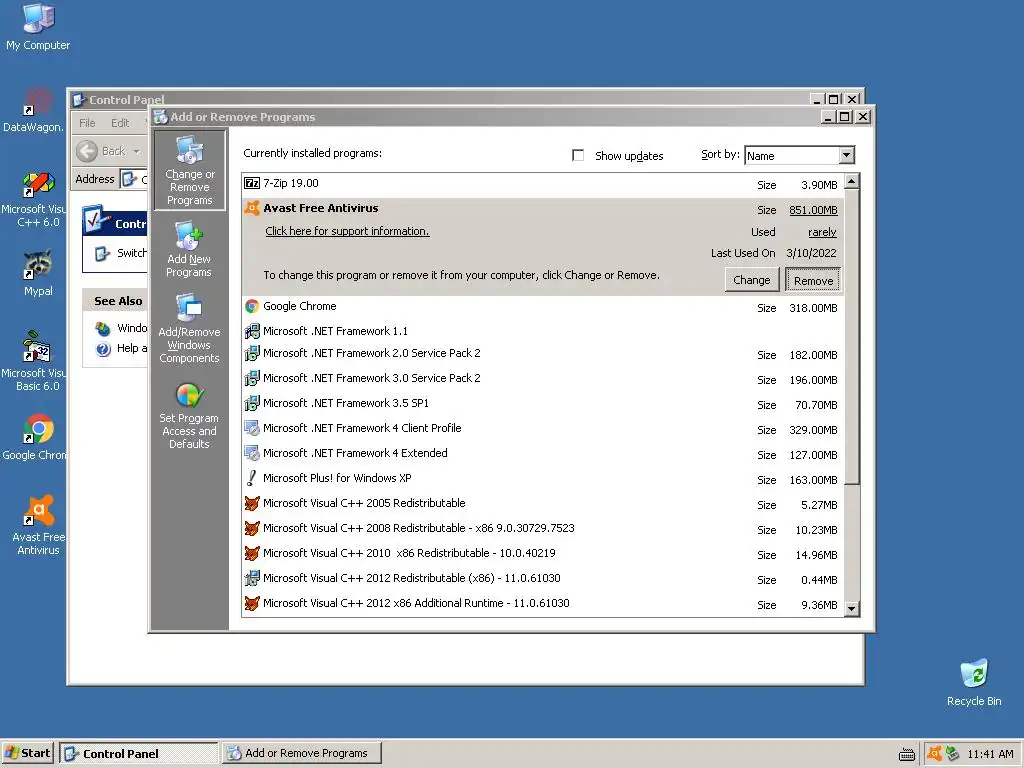Screen dimensions: 1024x768
Task: Click the program list scrollbar thumb
Action: tap(852, 337)
